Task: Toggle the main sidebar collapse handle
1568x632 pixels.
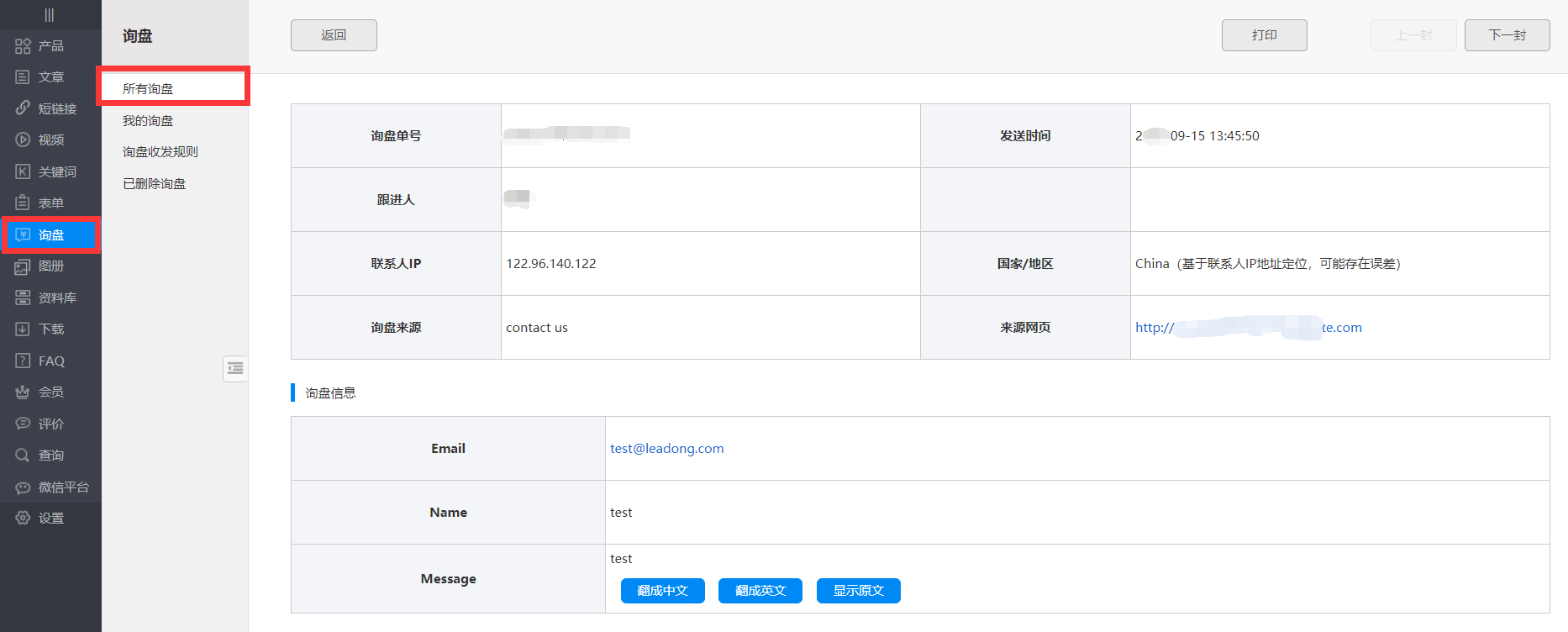Action: [x=50, y=14]
